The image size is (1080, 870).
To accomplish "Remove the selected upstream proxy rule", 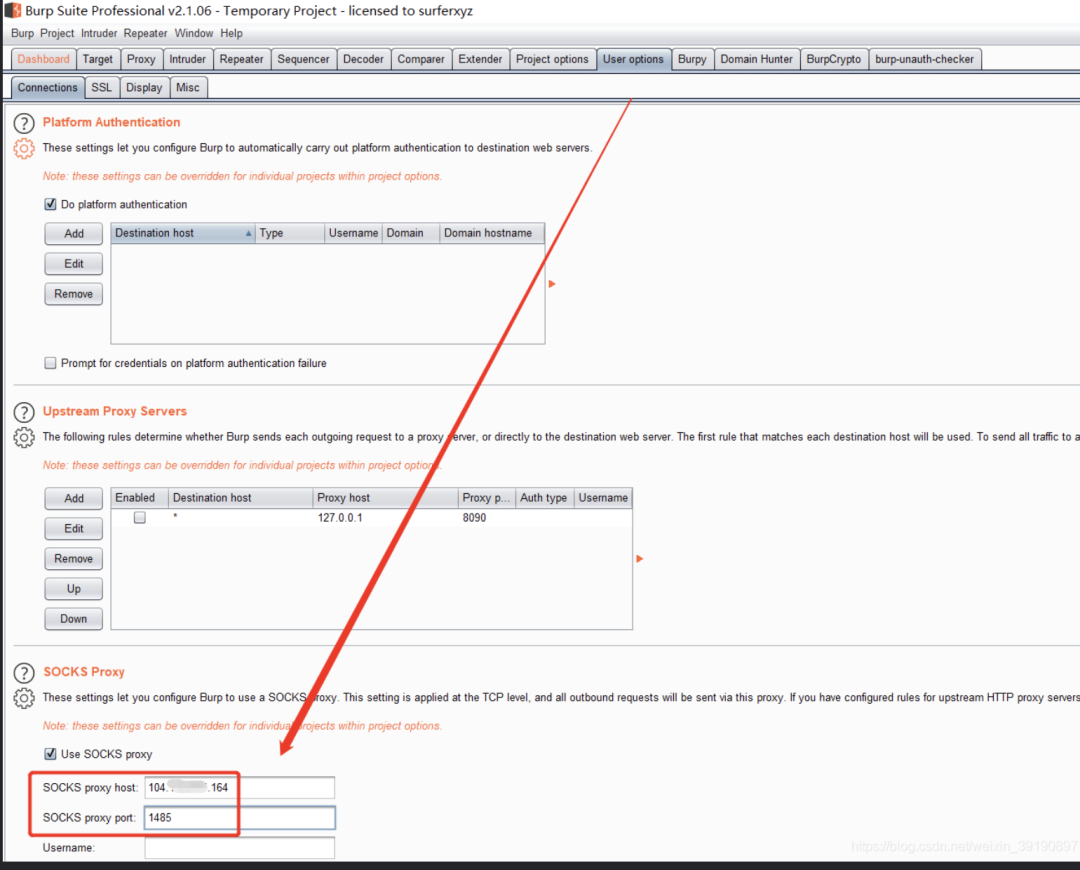I will (74, 559).
